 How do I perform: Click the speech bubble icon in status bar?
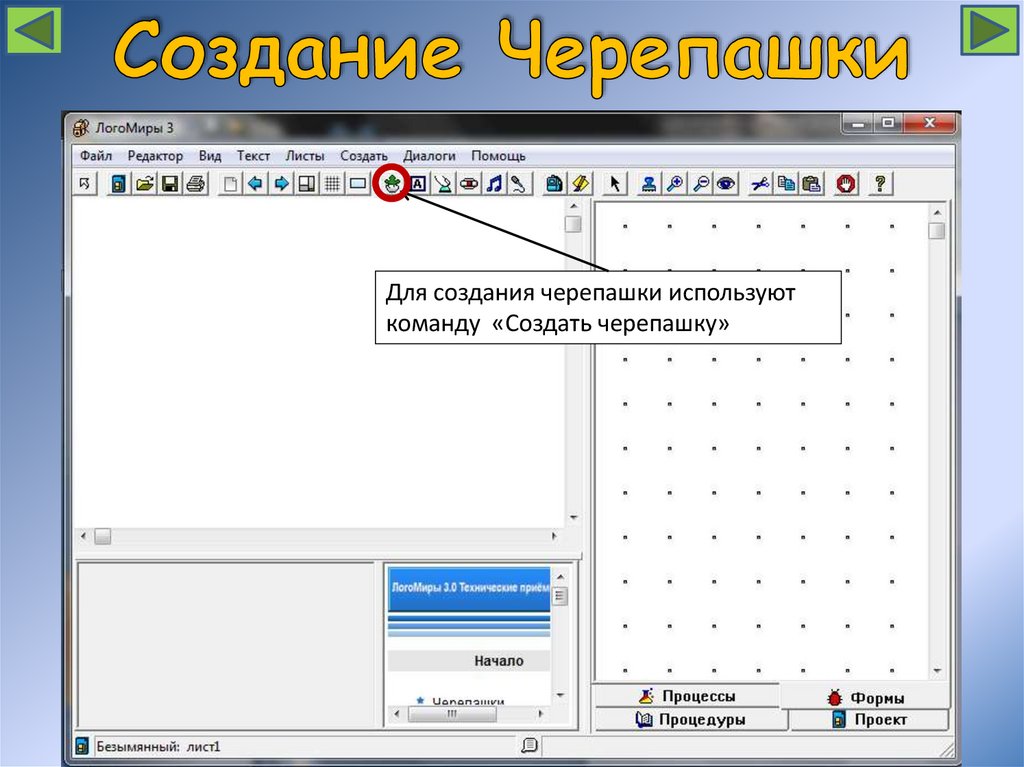[x=530, y=745]
